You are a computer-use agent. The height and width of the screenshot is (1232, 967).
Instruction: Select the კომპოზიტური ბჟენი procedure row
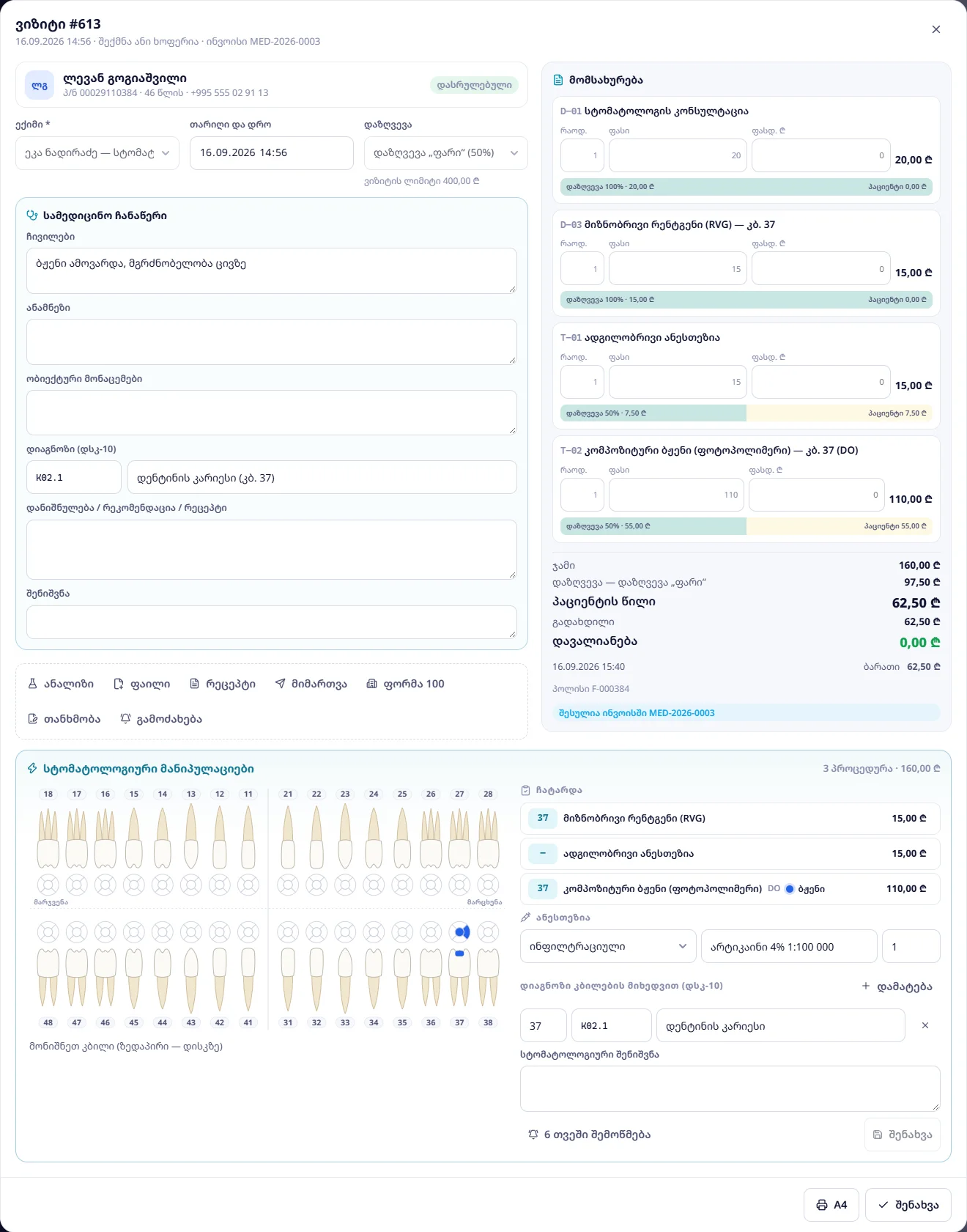pos(730,888)
